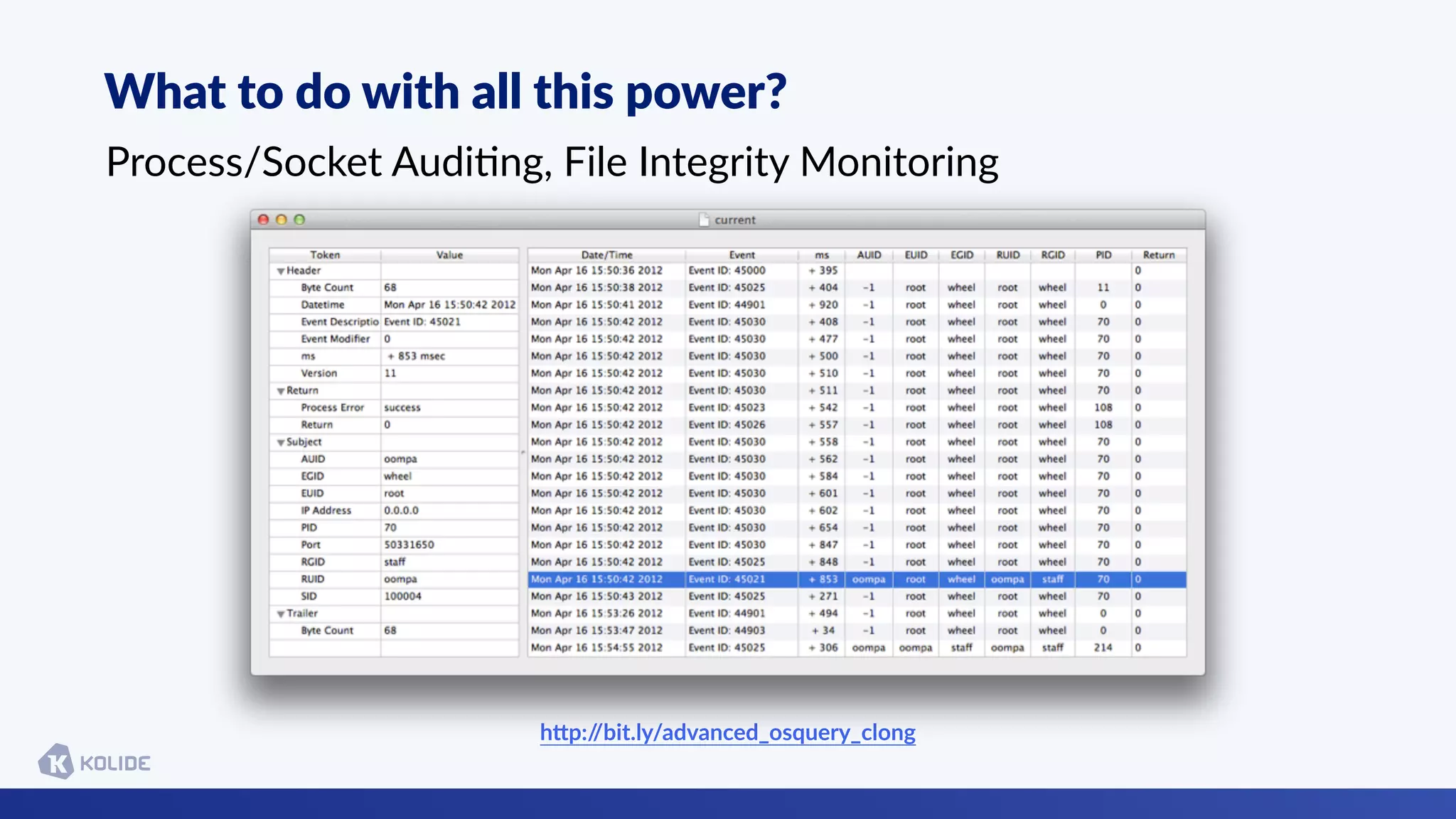Click the staff value in RGID row
The height and width of the screenshot is (819, 1456).
395,562
